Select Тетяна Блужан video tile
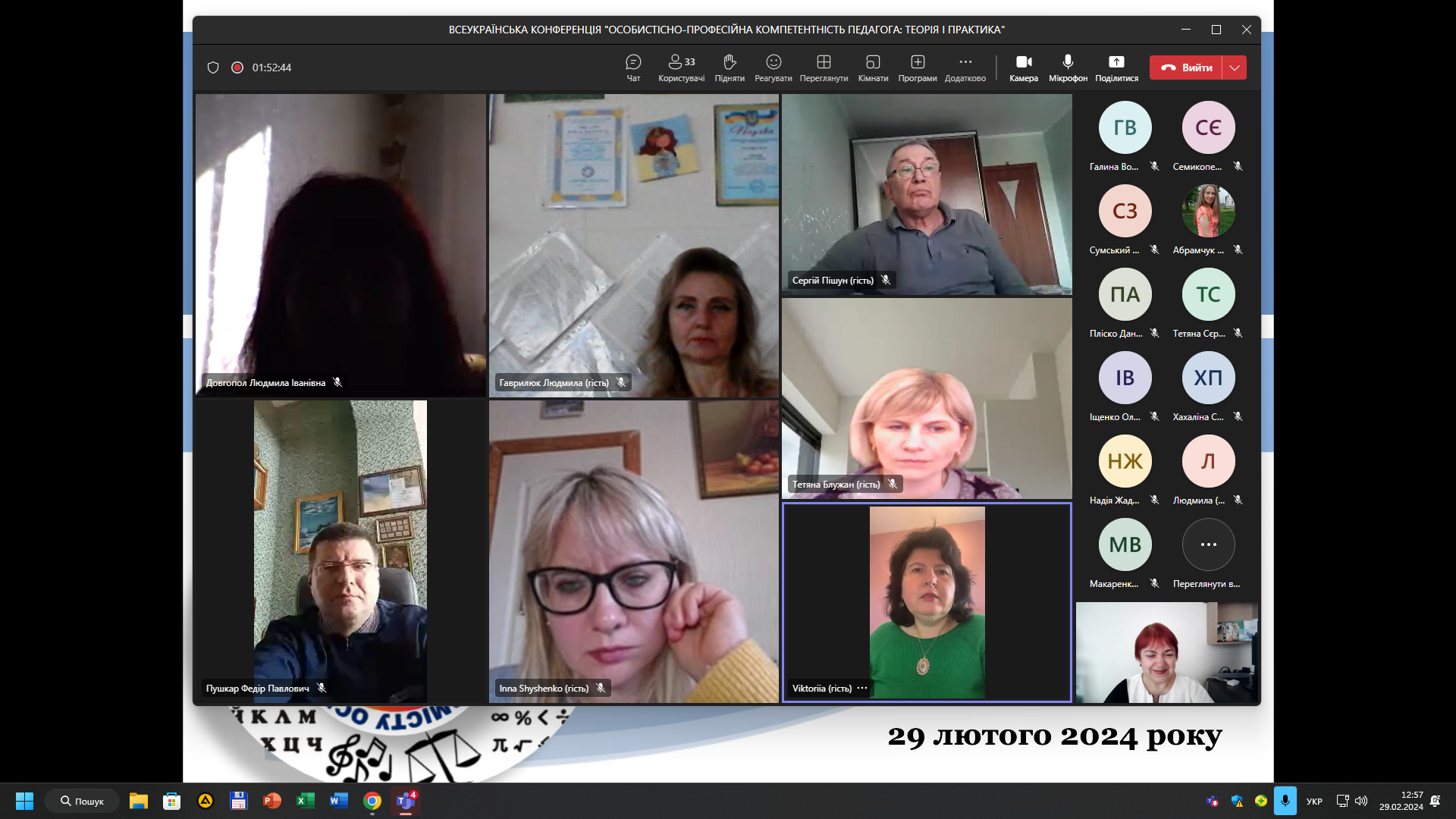The height and width of the screenshot is (819, 1456). [x=927, y=398]
